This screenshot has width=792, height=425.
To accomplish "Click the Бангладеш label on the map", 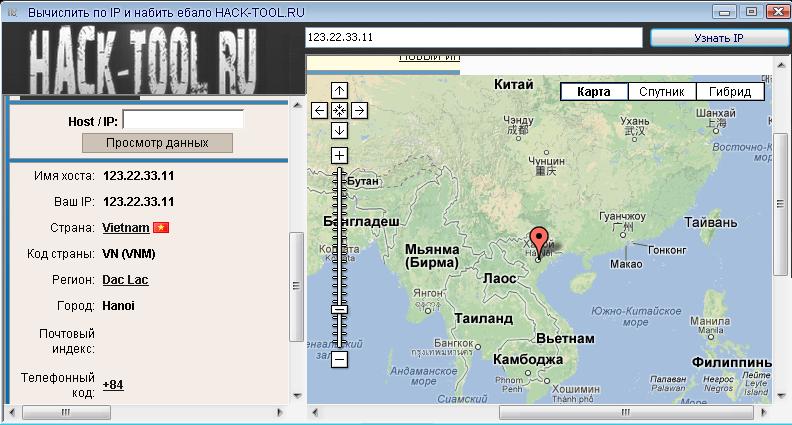I will pyautogui.click(x=361, y=221).
